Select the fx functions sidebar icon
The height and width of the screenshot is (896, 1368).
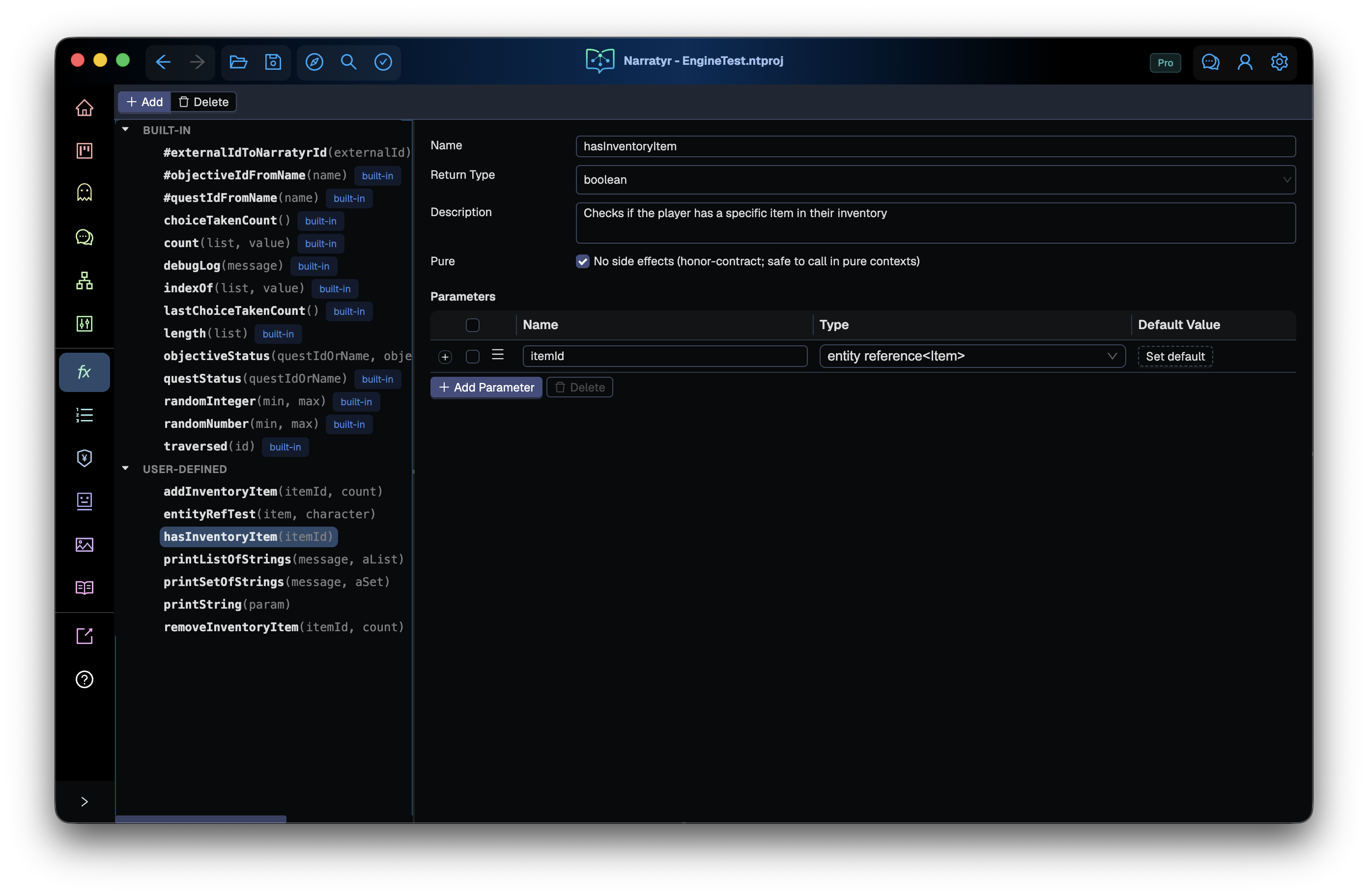pos(85,372)
